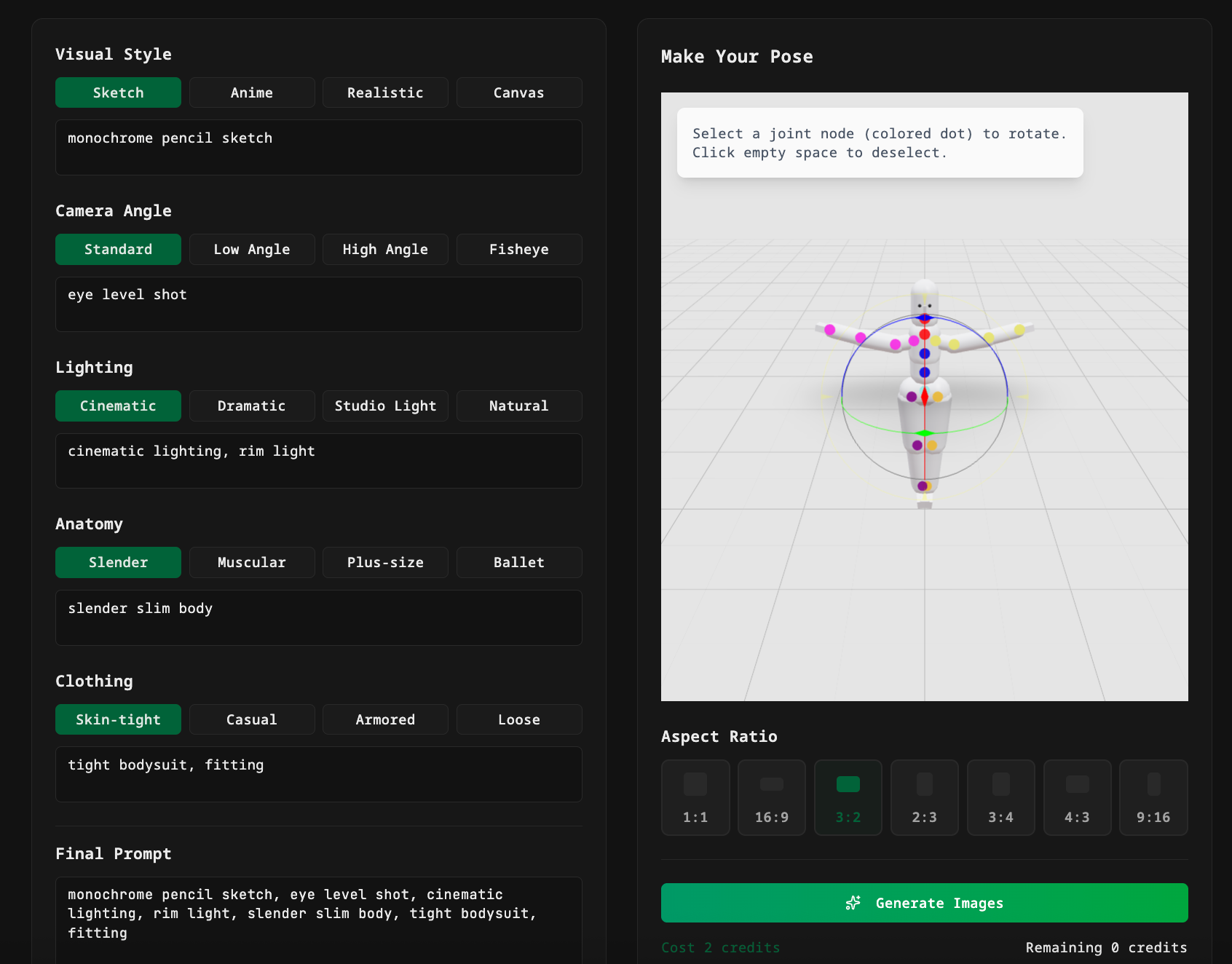
Task: Select Low Angle camera option
Action: (252, 249)
